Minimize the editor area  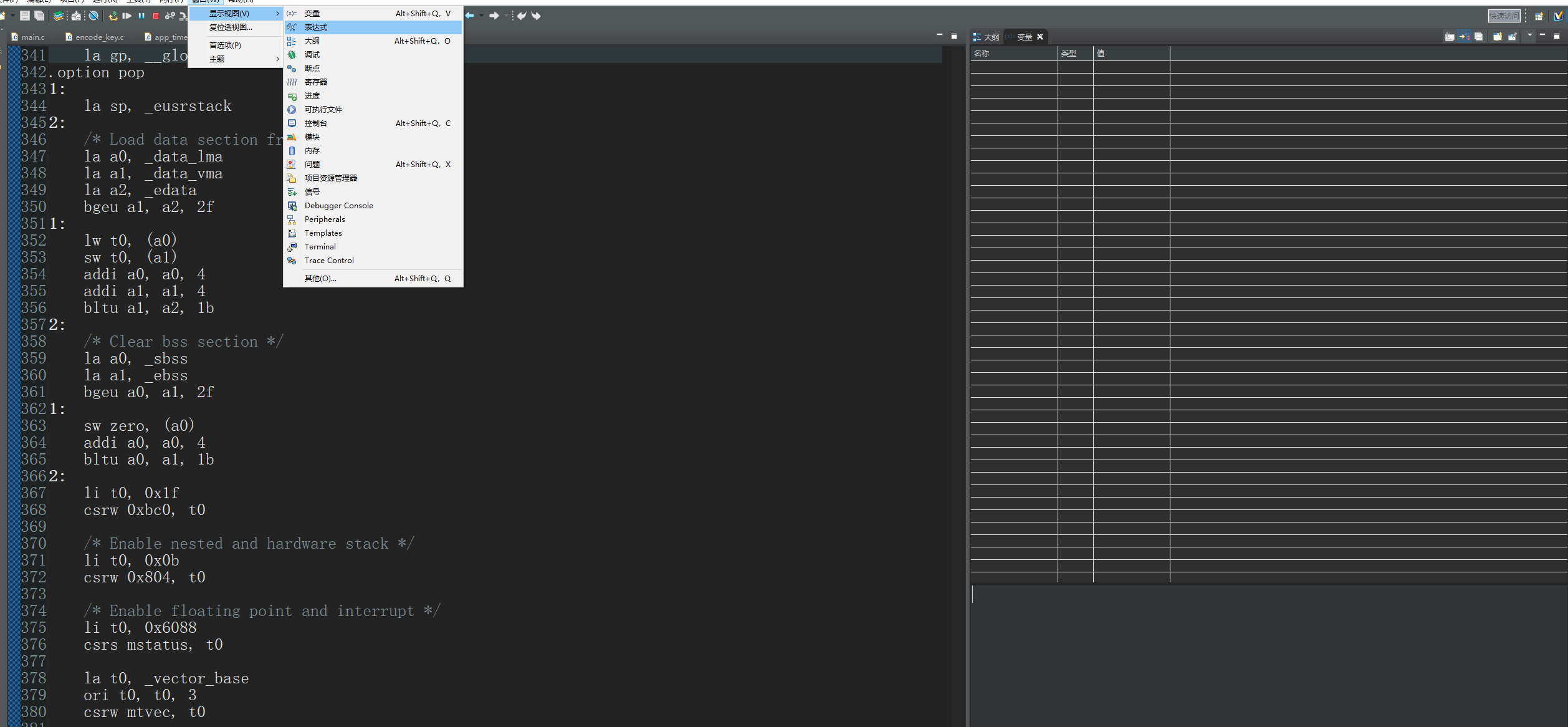click(940, 35)
